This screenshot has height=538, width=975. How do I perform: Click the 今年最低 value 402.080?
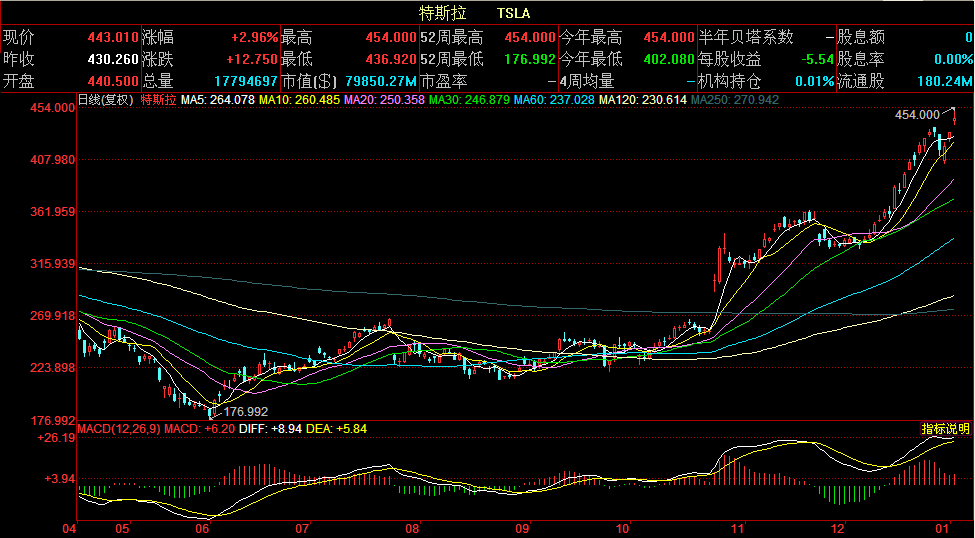(669, 60)
